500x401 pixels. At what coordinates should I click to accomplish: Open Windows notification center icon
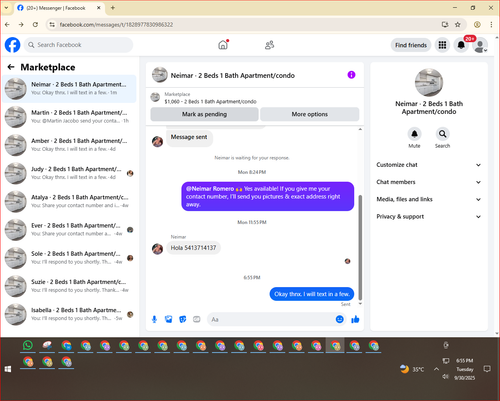point(487,369)
